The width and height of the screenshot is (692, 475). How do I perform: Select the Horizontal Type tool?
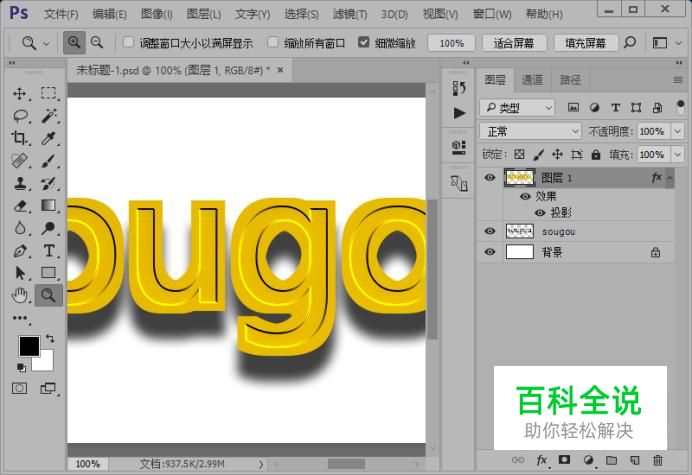pos(49,251)
